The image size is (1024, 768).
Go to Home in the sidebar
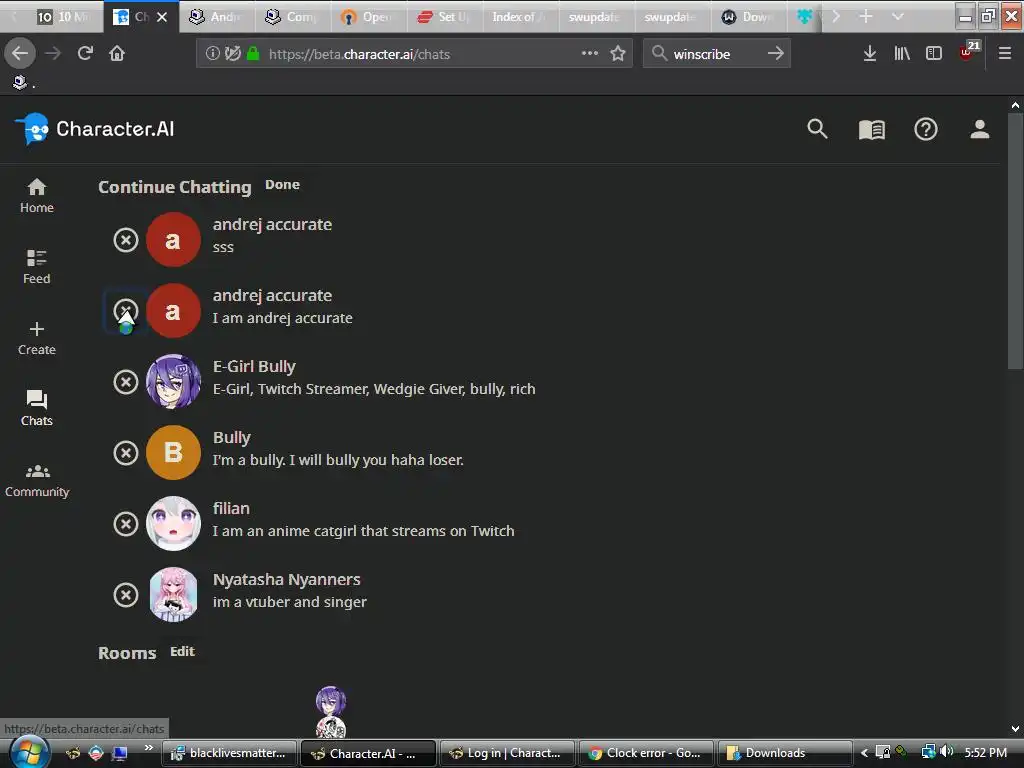tap(37, 196)
